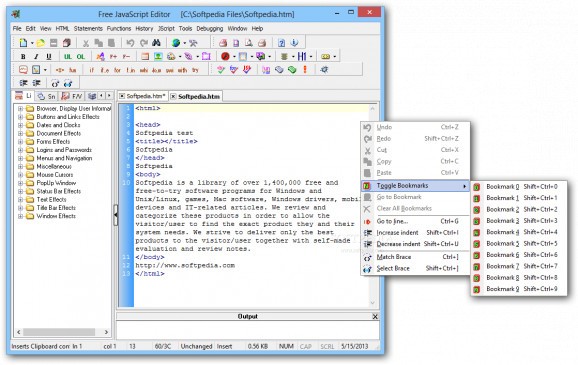This screenshot has height=365, width=578.
Task: Click the panel splitter collapse handle
Action: [x=116, y=215]
